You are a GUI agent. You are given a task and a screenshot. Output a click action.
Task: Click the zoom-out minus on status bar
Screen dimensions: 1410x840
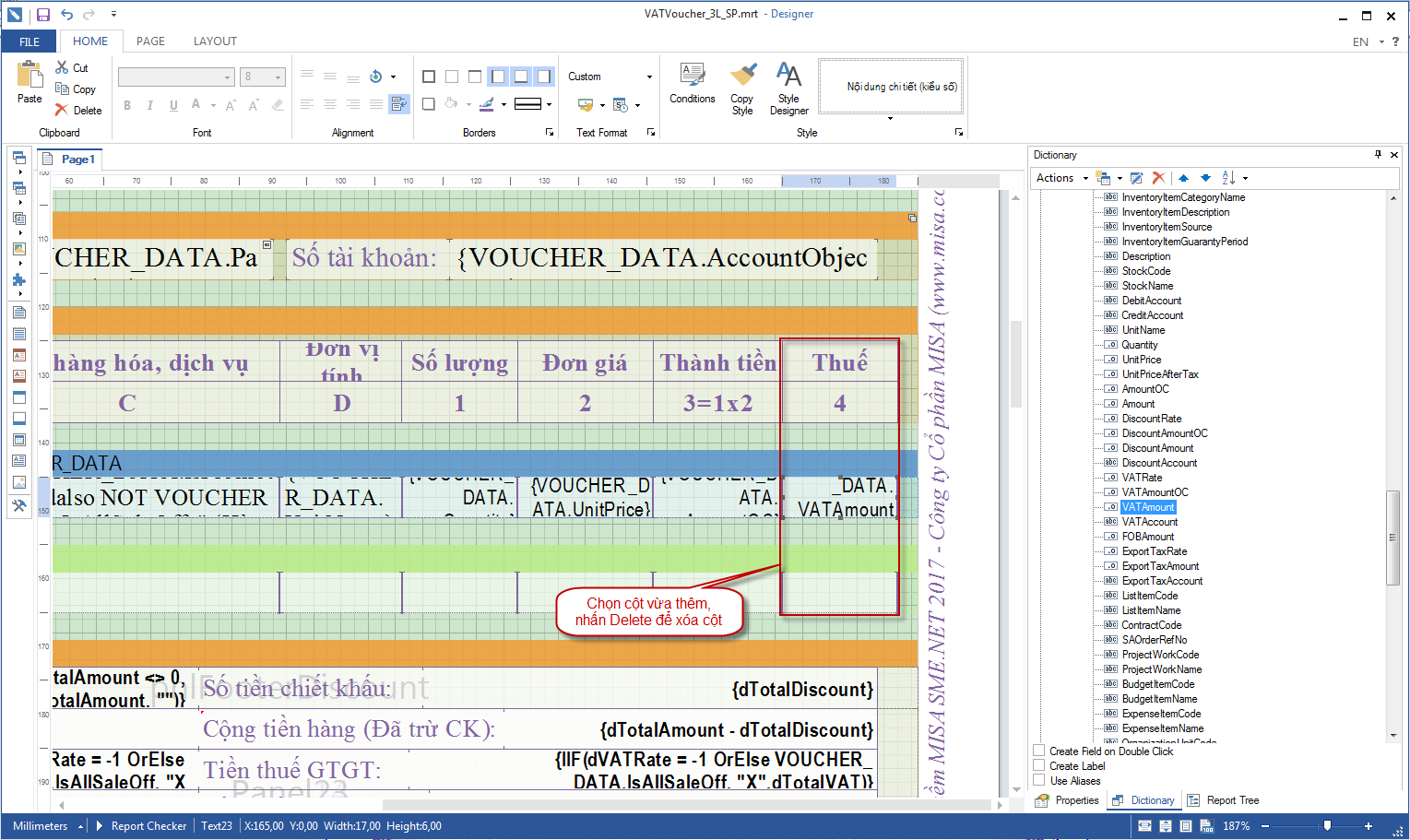1265,826
